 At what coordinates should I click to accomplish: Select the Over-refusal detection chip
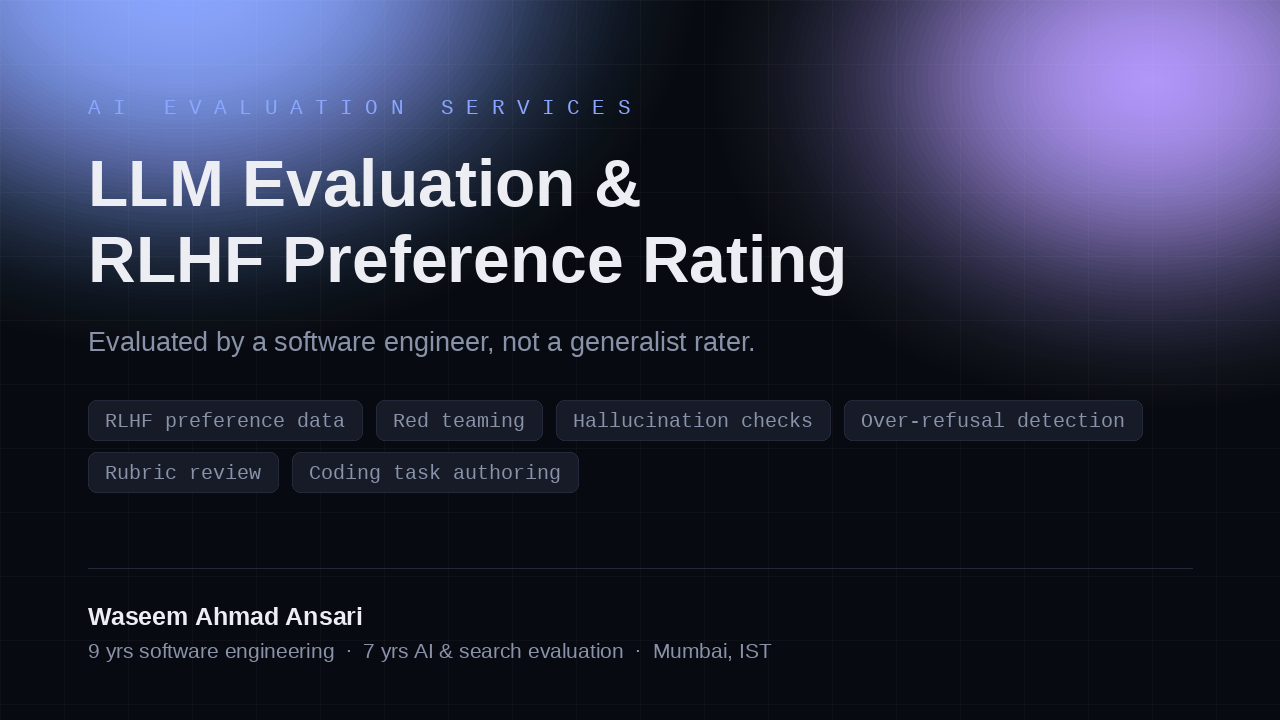point(993,421)
